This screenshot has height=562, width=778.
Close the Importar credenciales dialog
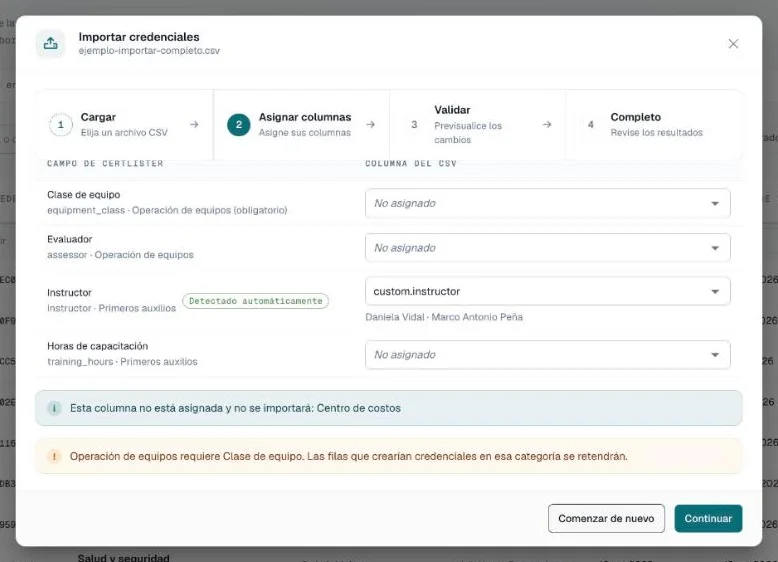coord(733,44)
